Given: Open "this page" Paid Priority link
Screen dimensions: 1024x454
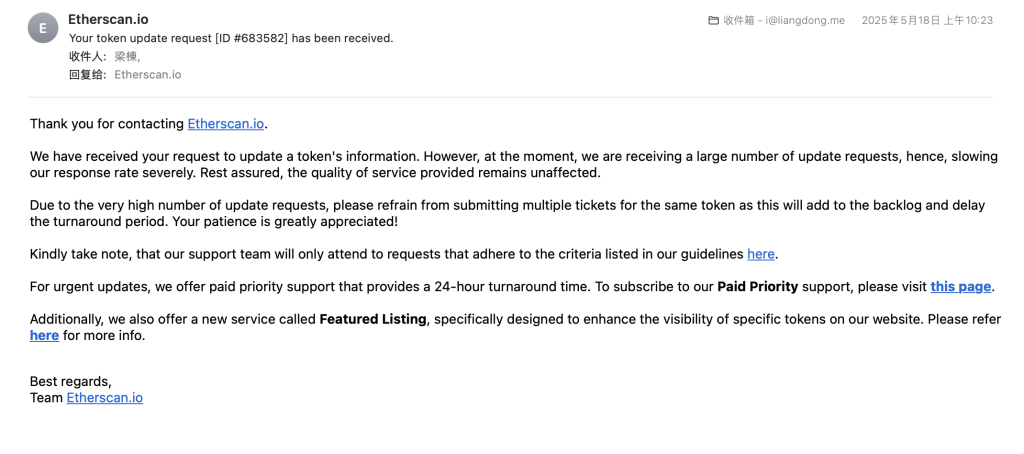Looking at the screenshot, I should tap(961, 286).
